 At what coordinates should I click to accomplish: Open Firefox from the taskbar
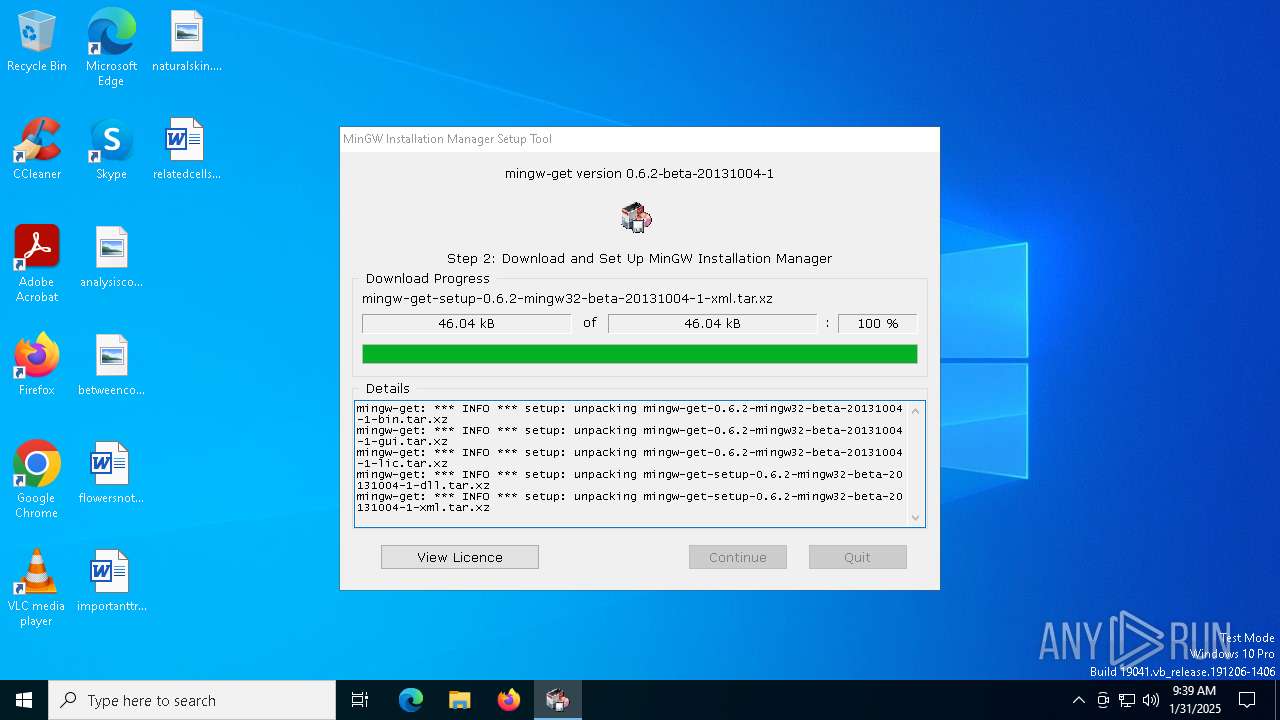(x=508, y=700)
